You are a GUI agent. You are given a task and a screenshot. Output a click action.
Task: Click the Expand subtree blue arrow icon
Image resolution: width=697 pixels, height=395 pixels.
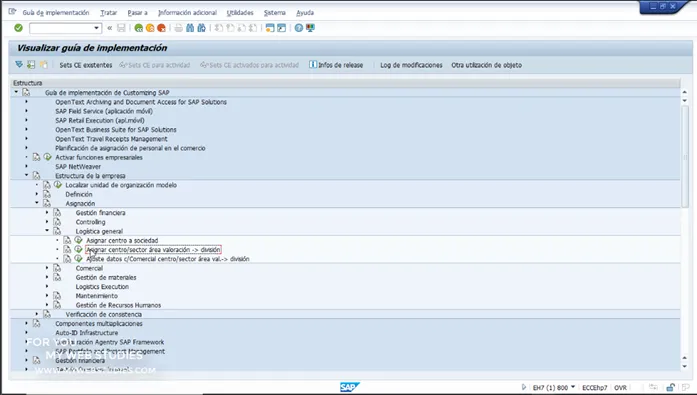19,65
